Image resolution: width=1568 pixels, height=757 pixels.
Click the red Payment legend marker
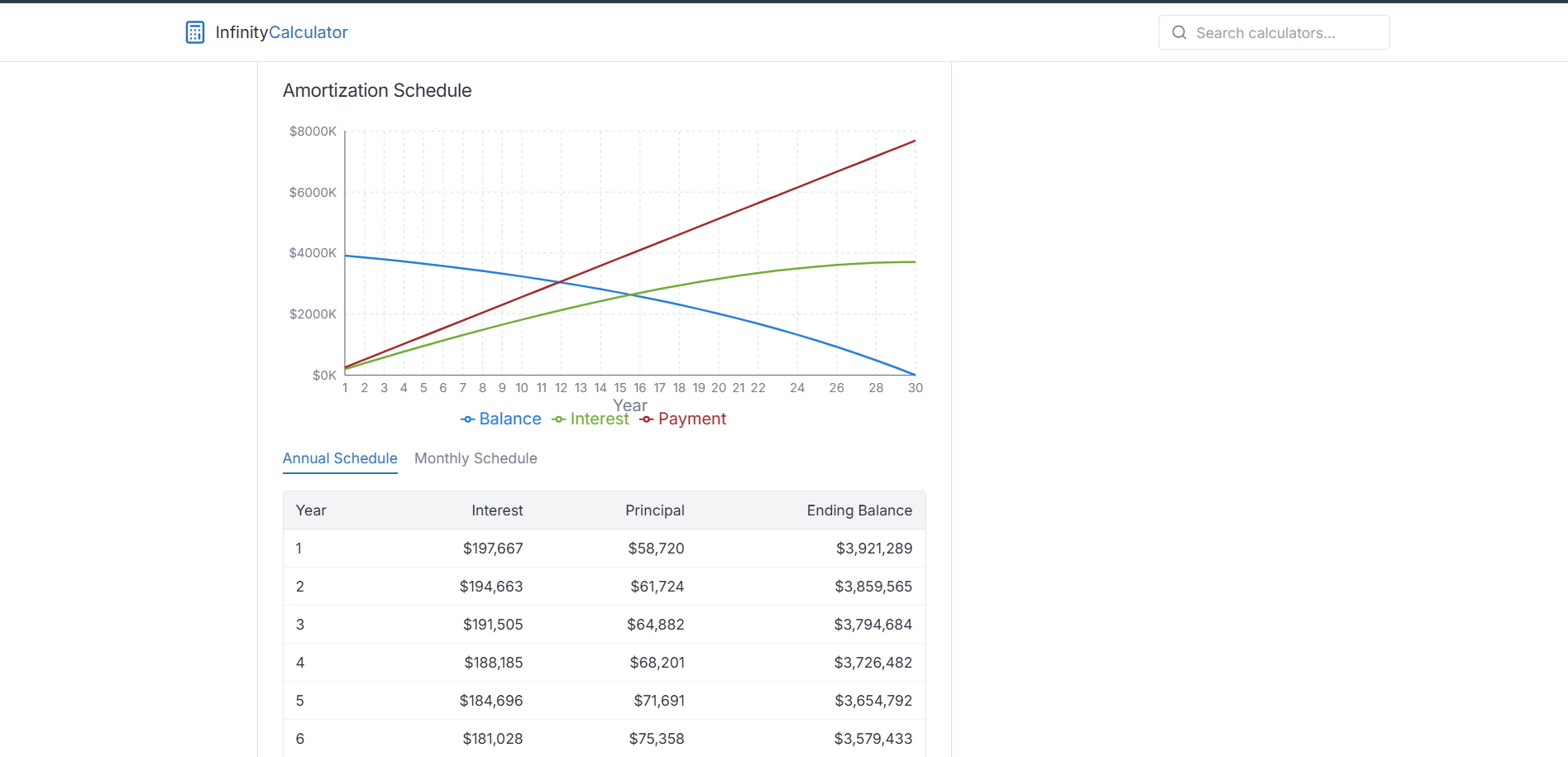[648, 419]
